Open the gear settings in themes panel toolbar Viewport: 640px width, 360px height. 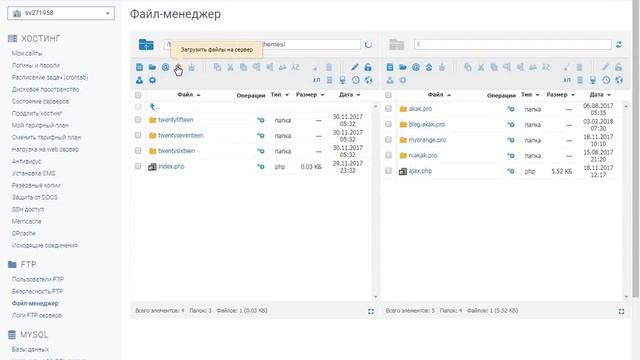(152, 80)
